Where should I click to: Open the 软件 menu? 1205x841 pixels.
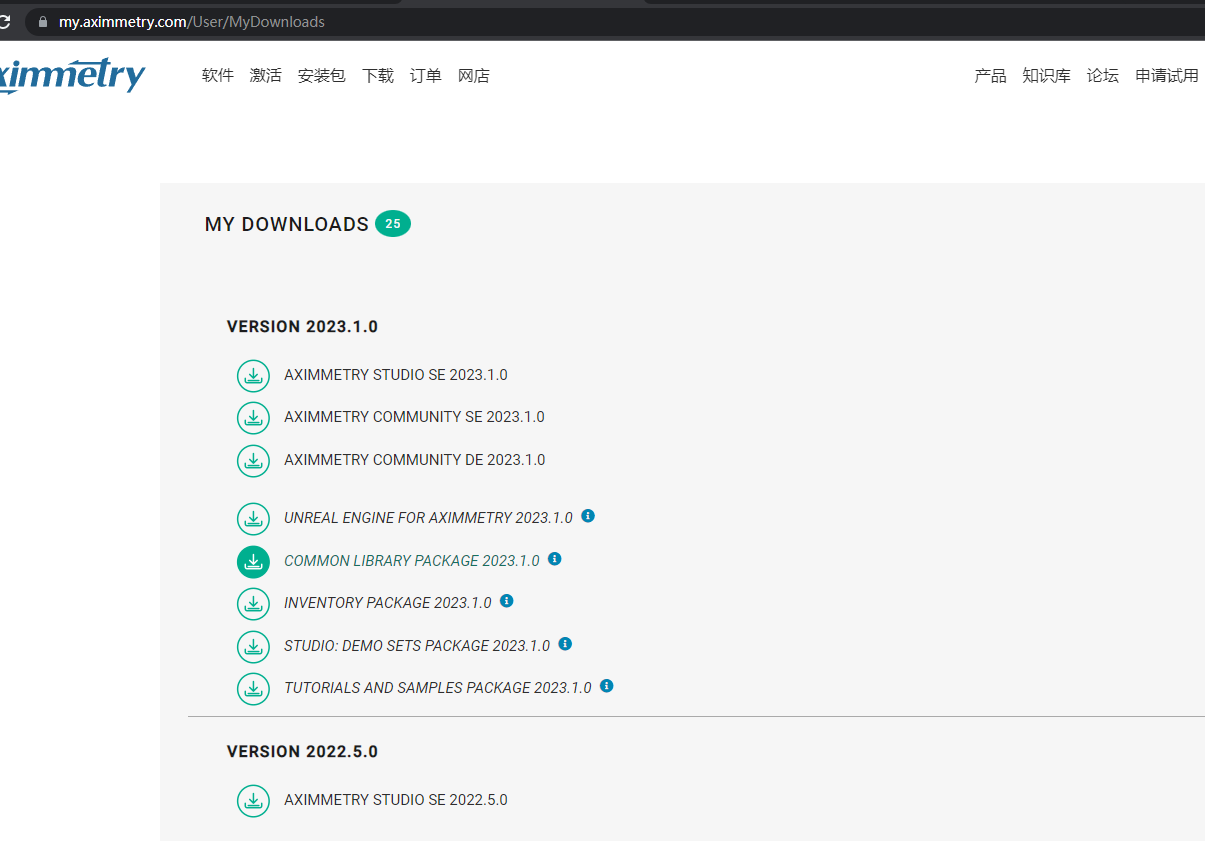[217, 76]
